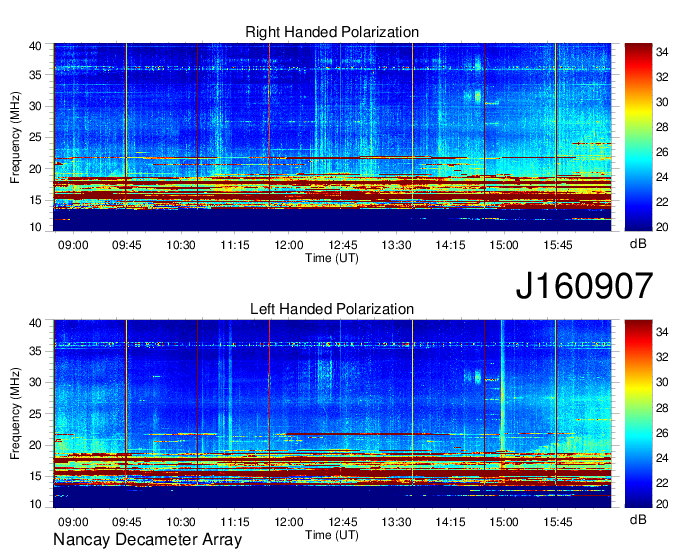Select the J160907 observation label

coord(584,286)
